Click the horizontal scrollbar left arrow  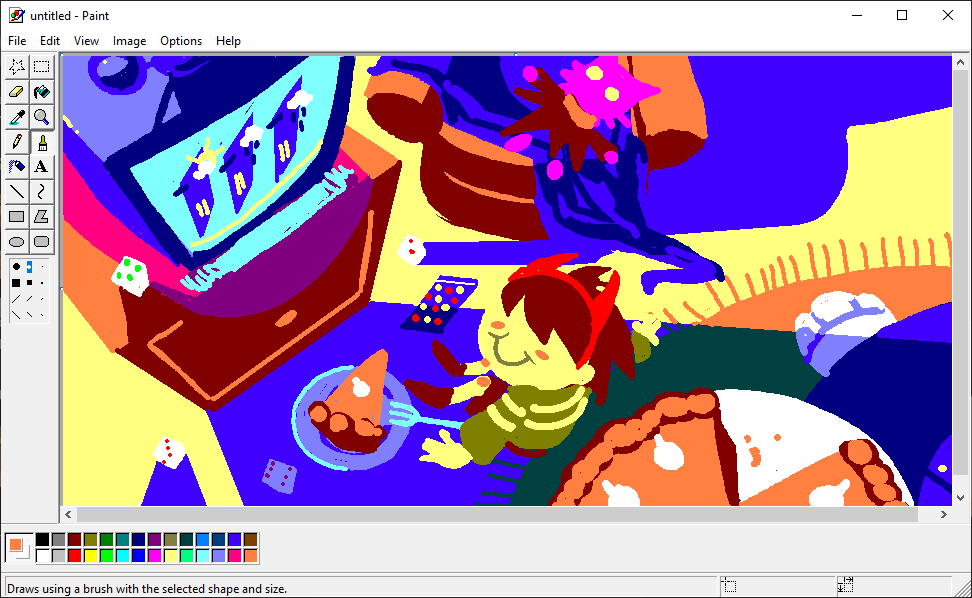pos(68,514)
